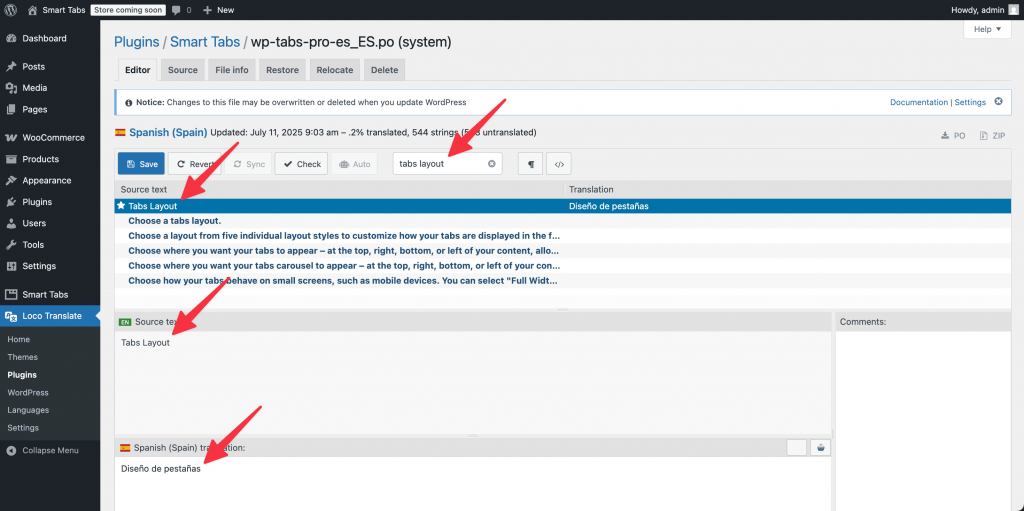Click the Spanish (Spain) language link

pyautogui.click(x=168, y=132)
